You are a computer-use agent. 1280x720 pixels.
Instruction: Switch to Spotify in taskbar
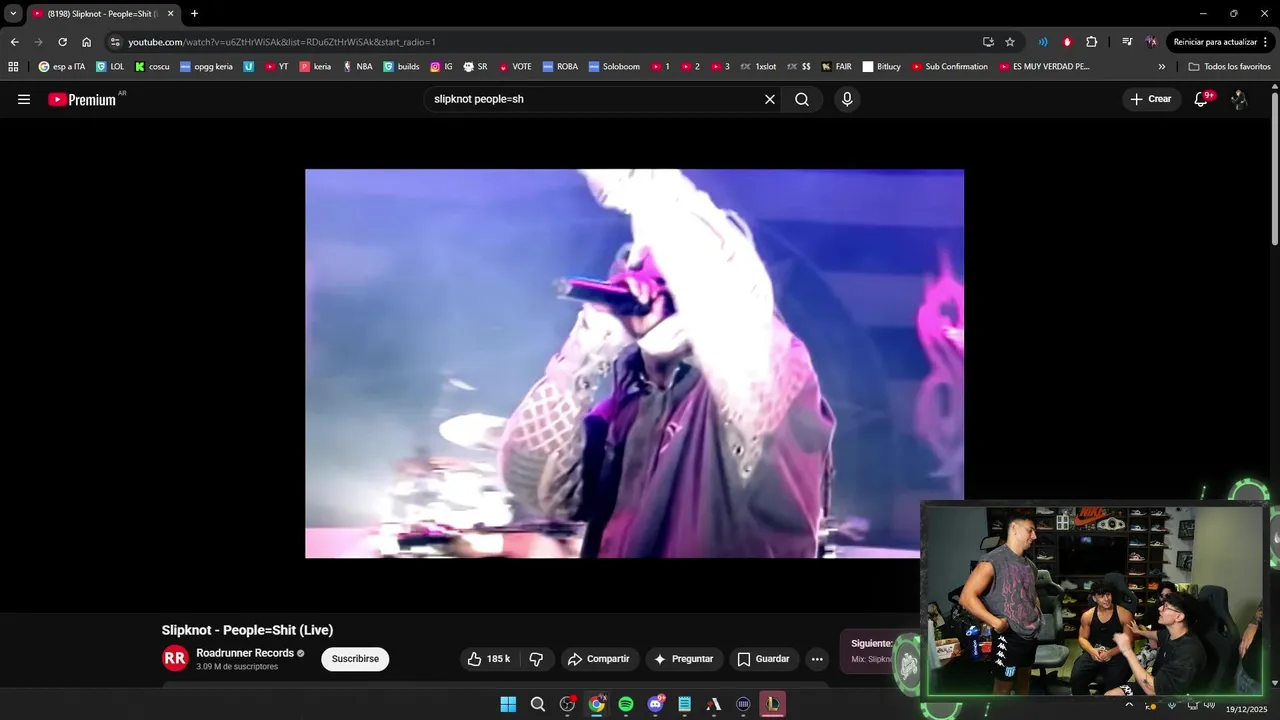pos(626,704)
